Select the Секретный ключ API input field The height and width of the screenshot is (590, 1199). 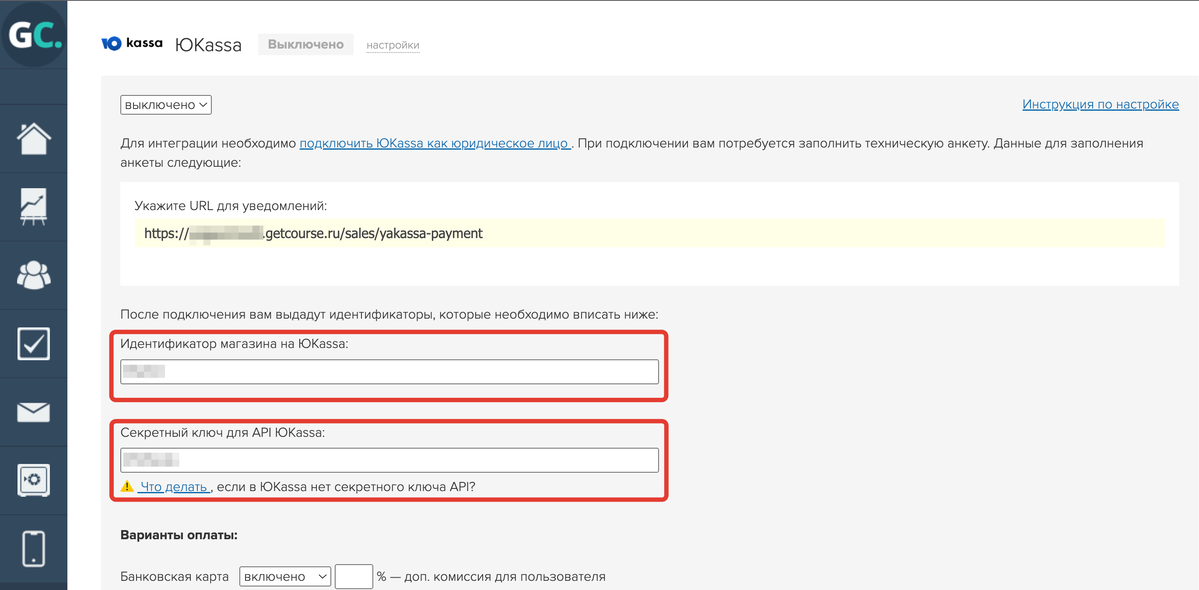389,459
